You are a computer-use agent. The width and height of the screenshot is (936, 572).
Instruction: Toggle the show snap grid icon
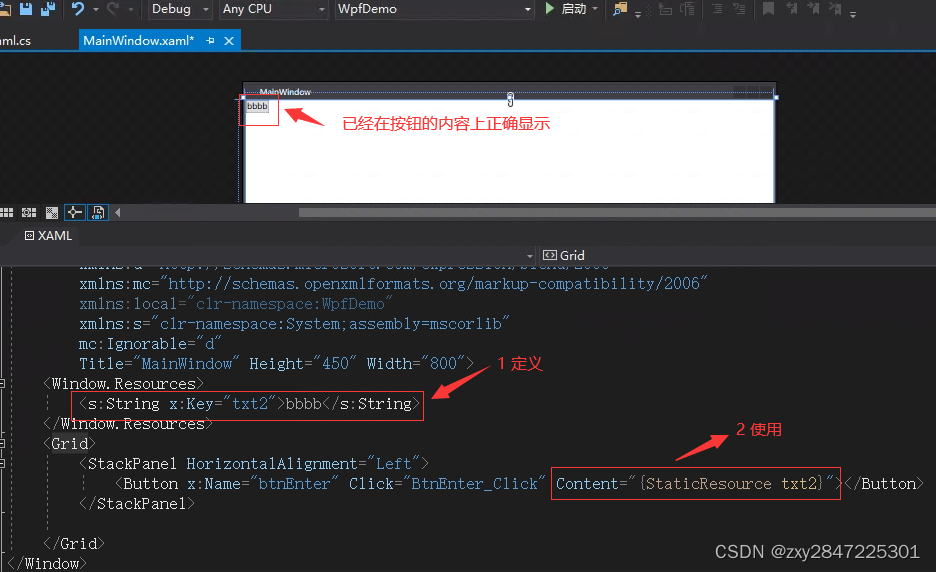pyautogui.click(x=7, y=213)
